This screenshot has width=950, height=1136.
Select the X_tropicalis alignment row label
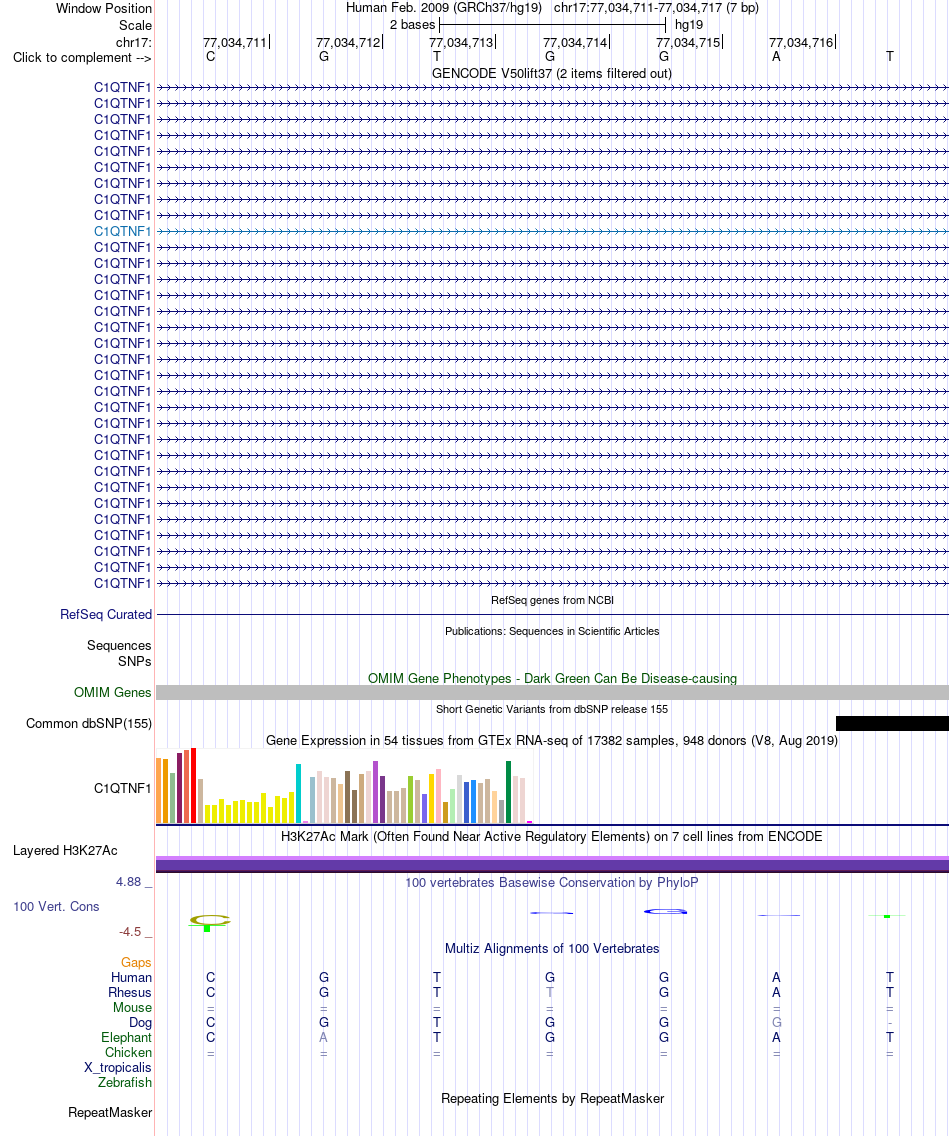point(117,1068)
